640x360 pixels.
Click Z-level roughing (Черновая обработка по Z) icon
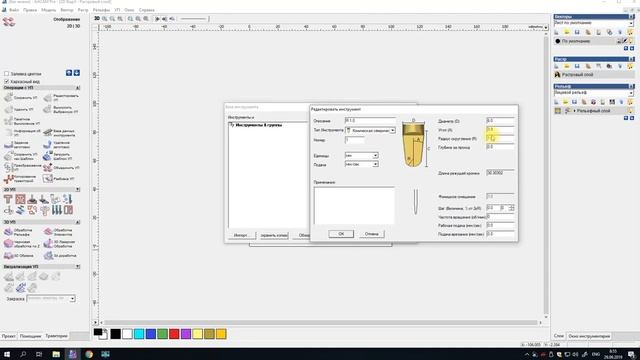point(9,244)
